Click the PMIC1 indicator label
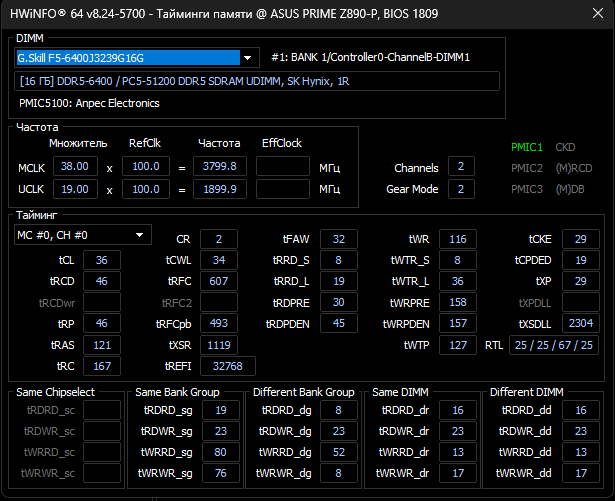 click(x=527, y=148)
